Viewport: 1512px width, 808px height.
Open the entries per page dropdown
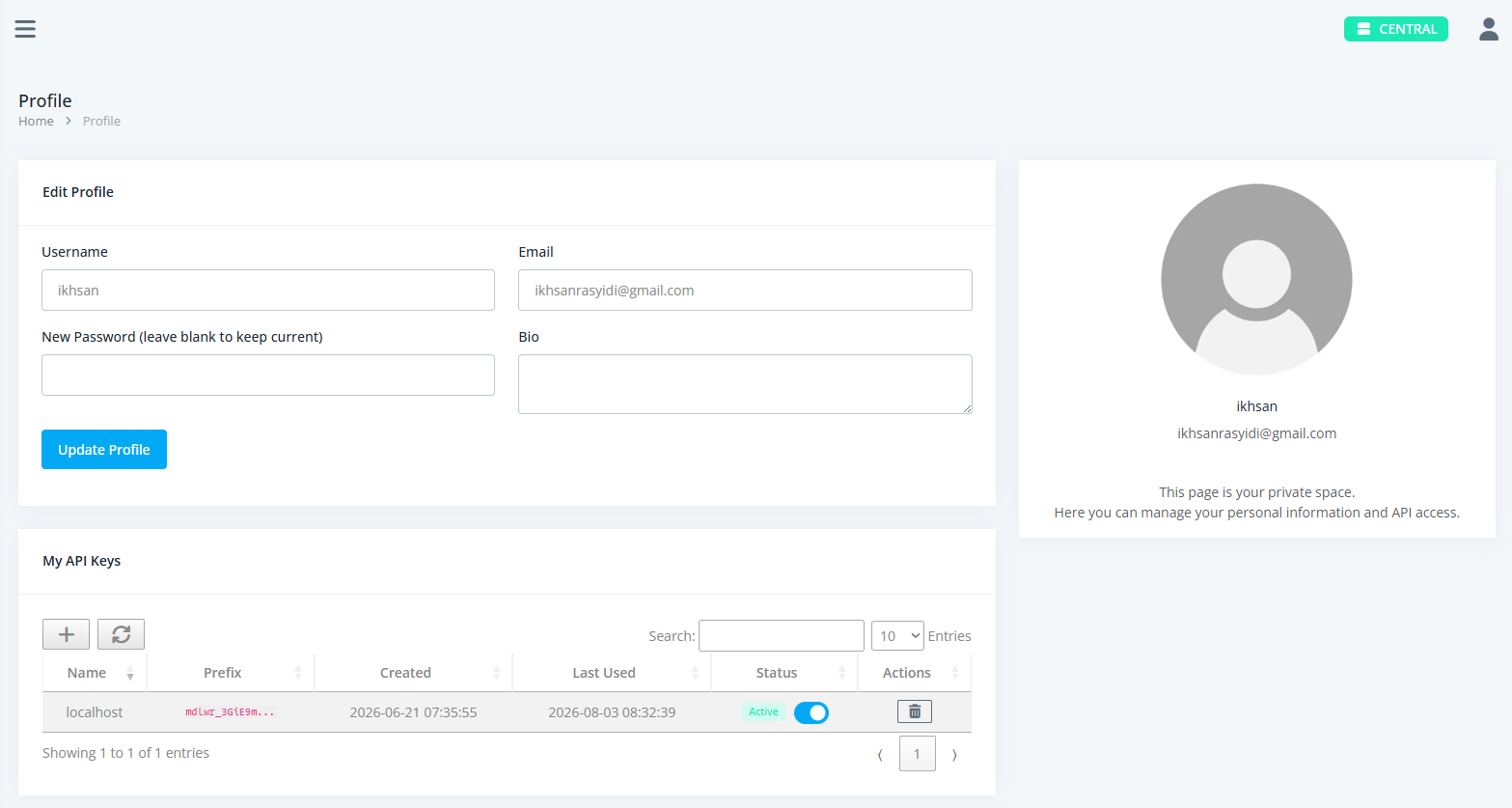coord(897,636)
